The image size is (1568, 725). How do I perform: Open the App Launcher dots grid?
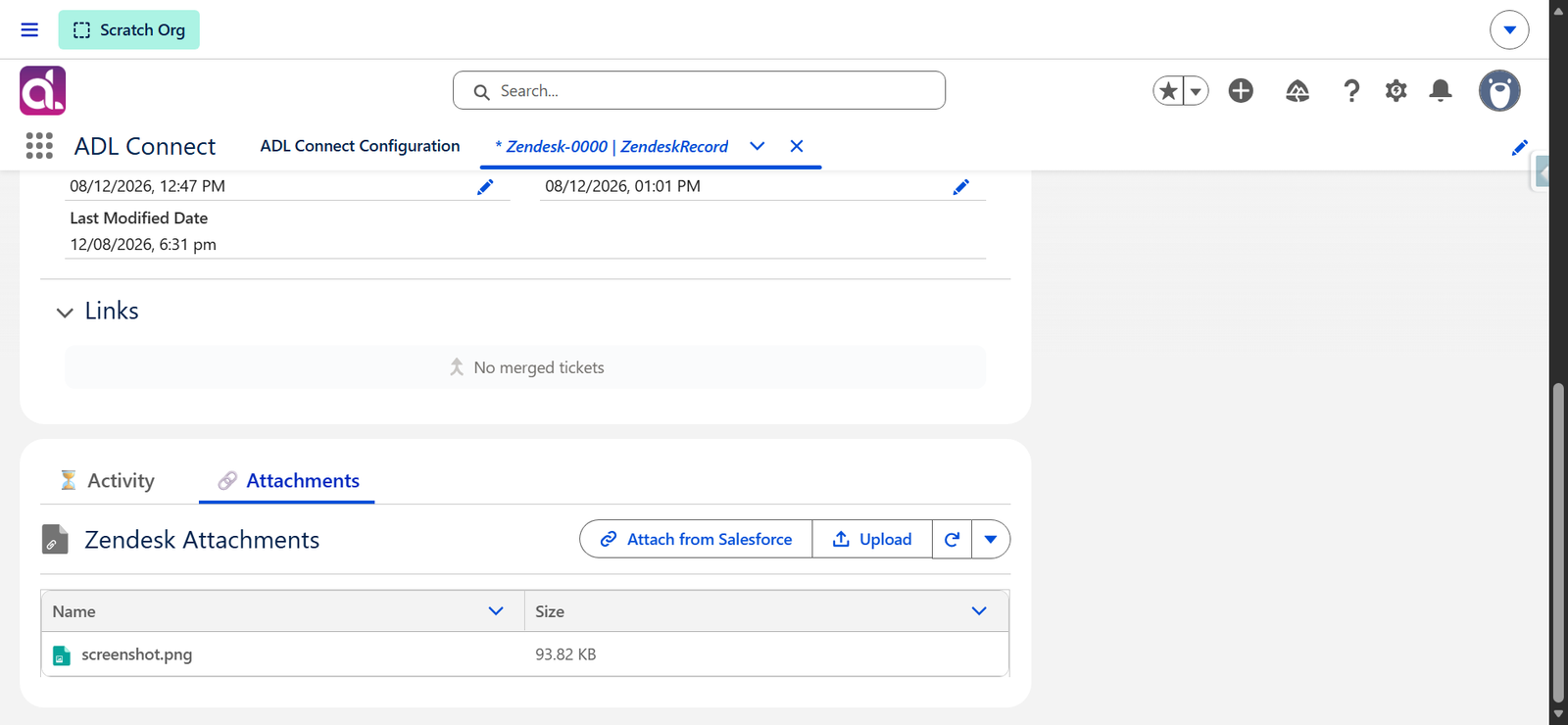39,146
